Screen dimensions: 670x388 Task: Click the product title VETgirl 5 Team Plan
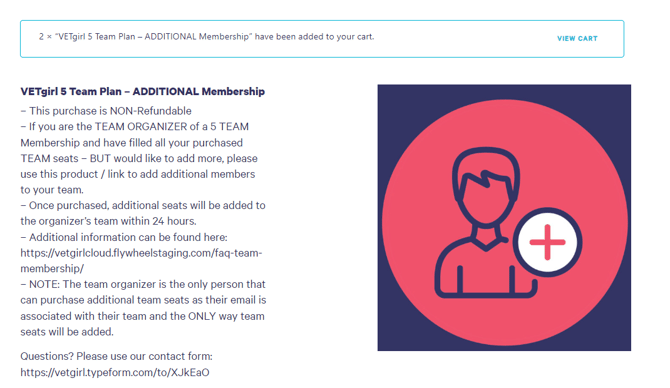click(x=143, y=91)
